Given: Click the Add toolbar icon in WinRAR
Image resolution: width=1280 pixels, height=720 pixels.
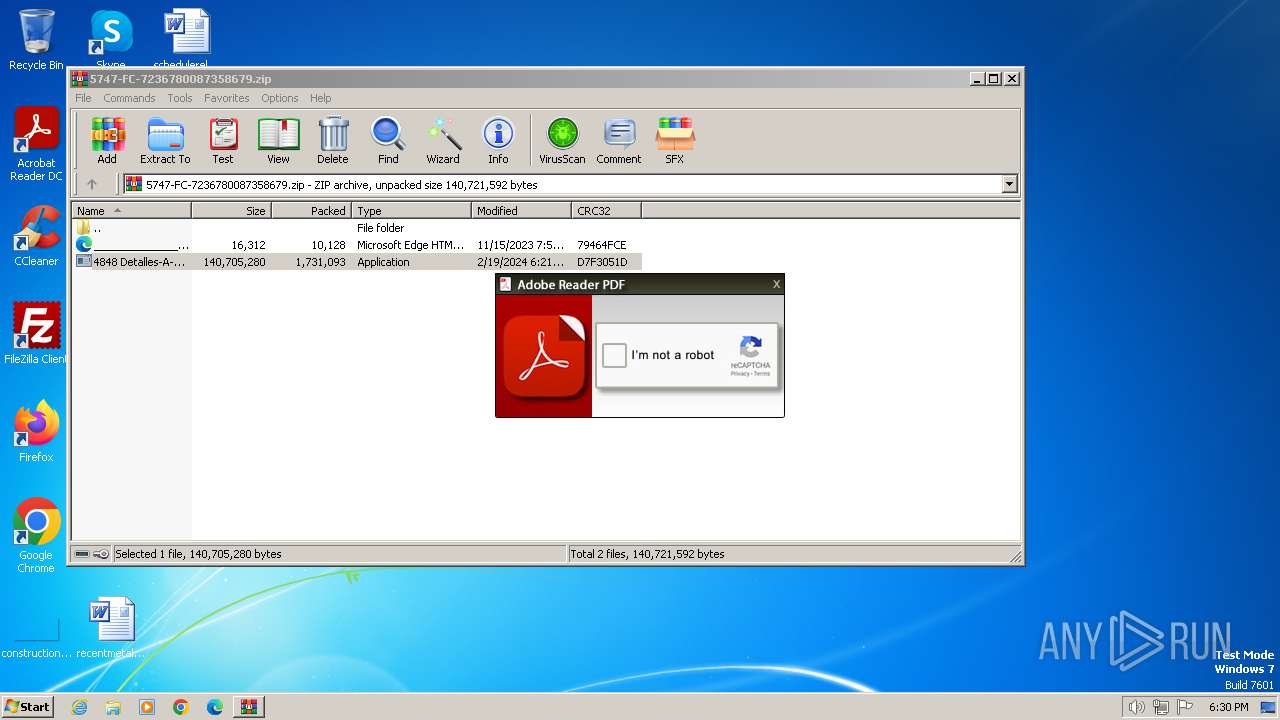Looking at the screenshot, I should click(x=107, y=140).
